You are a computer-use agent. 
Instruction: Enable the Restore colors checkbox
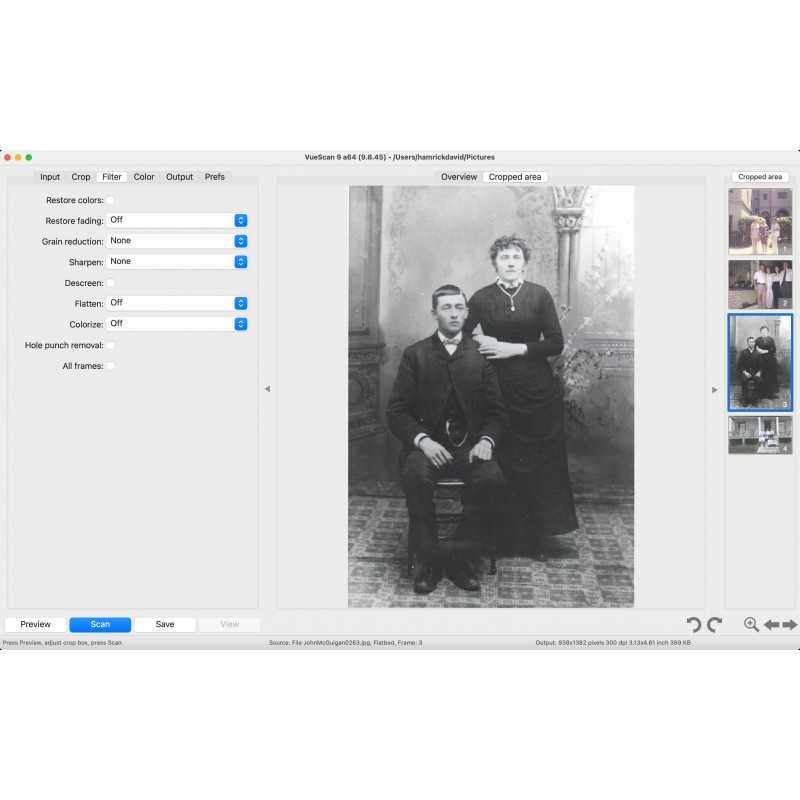click(111, 200)
